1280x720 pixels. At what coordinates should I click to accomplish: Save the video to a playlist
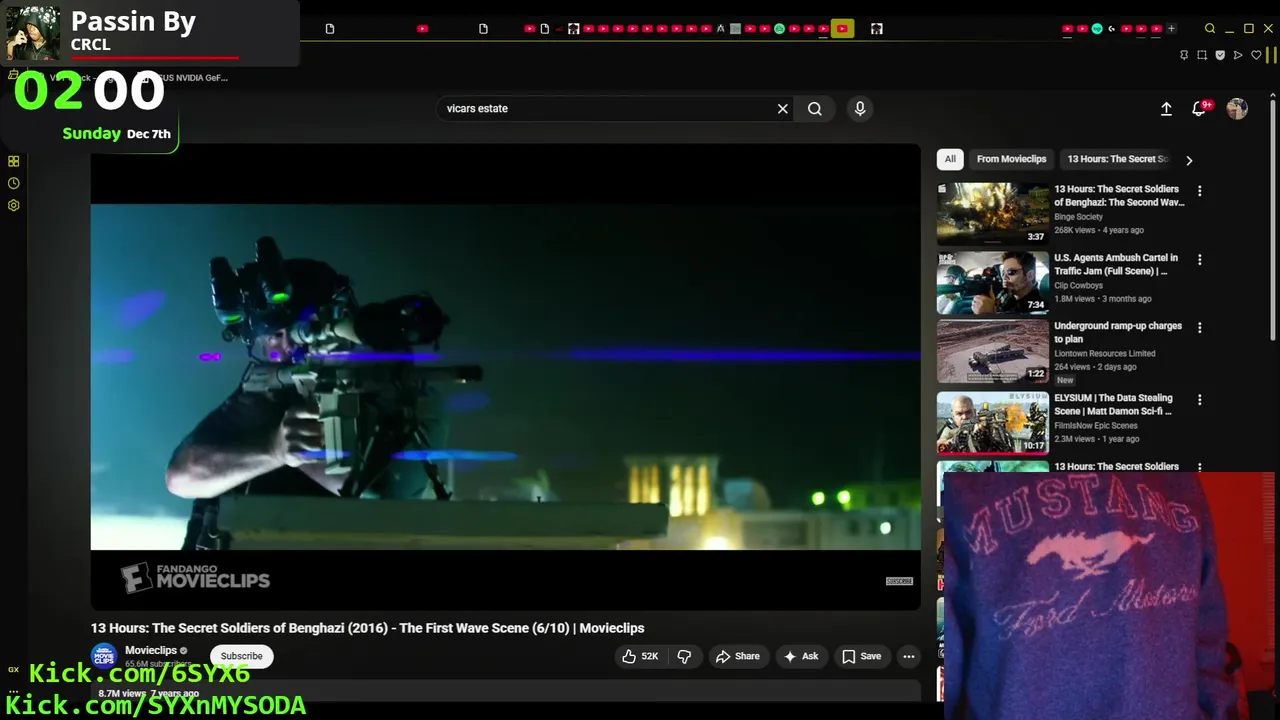point(861,656)
